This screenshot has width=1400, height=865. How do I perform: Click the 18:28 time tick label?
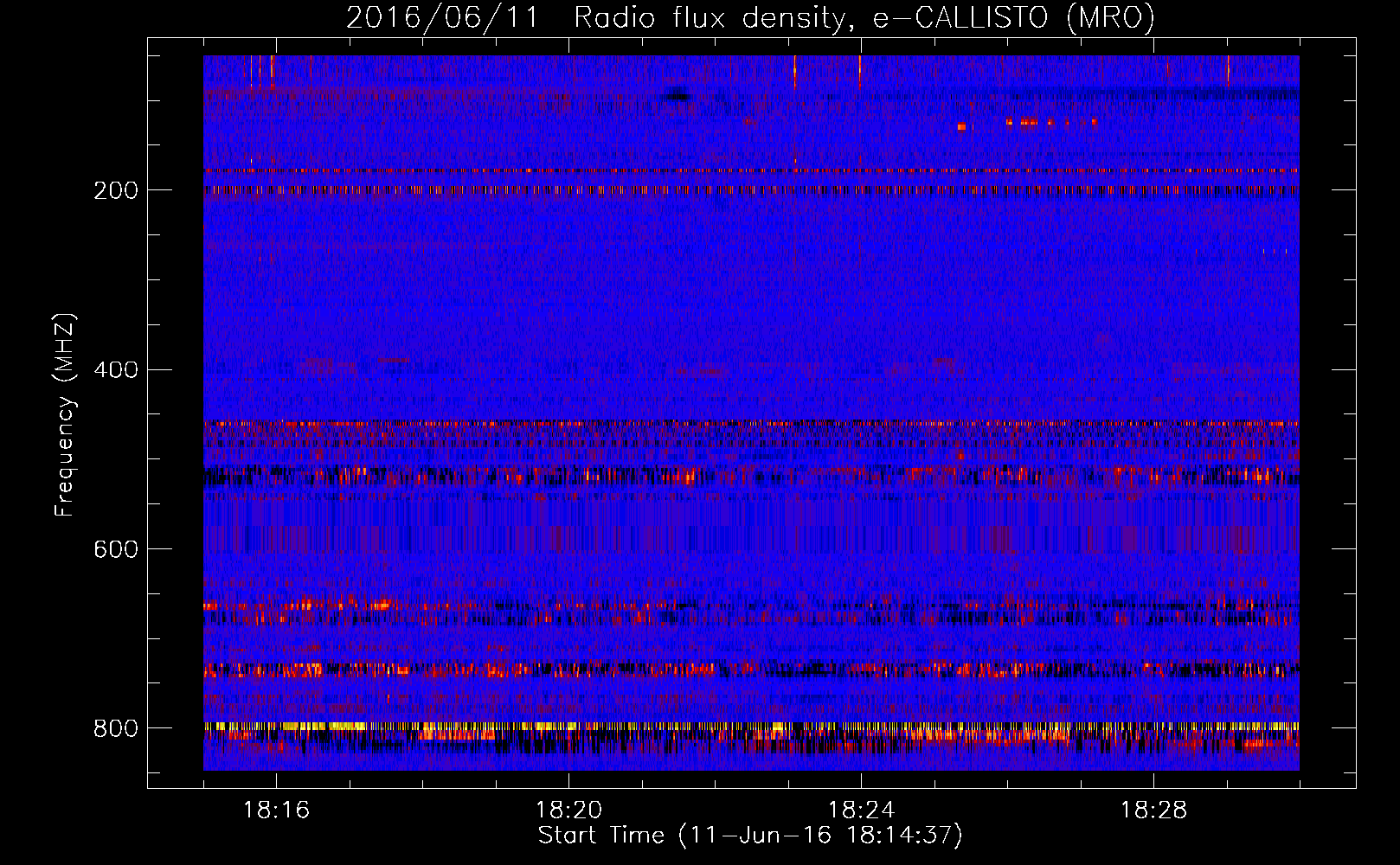pos(1153,811)
